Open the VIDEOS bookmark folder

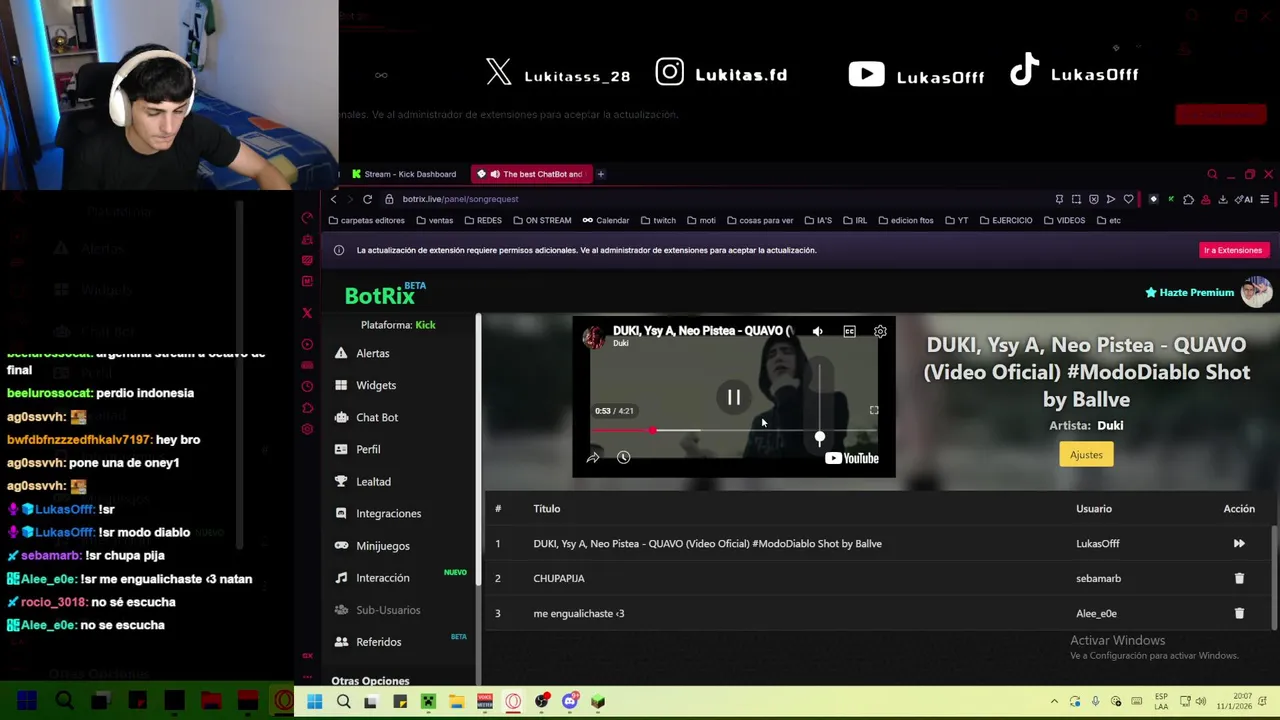pyautogui.click(x=1063, y=220)
